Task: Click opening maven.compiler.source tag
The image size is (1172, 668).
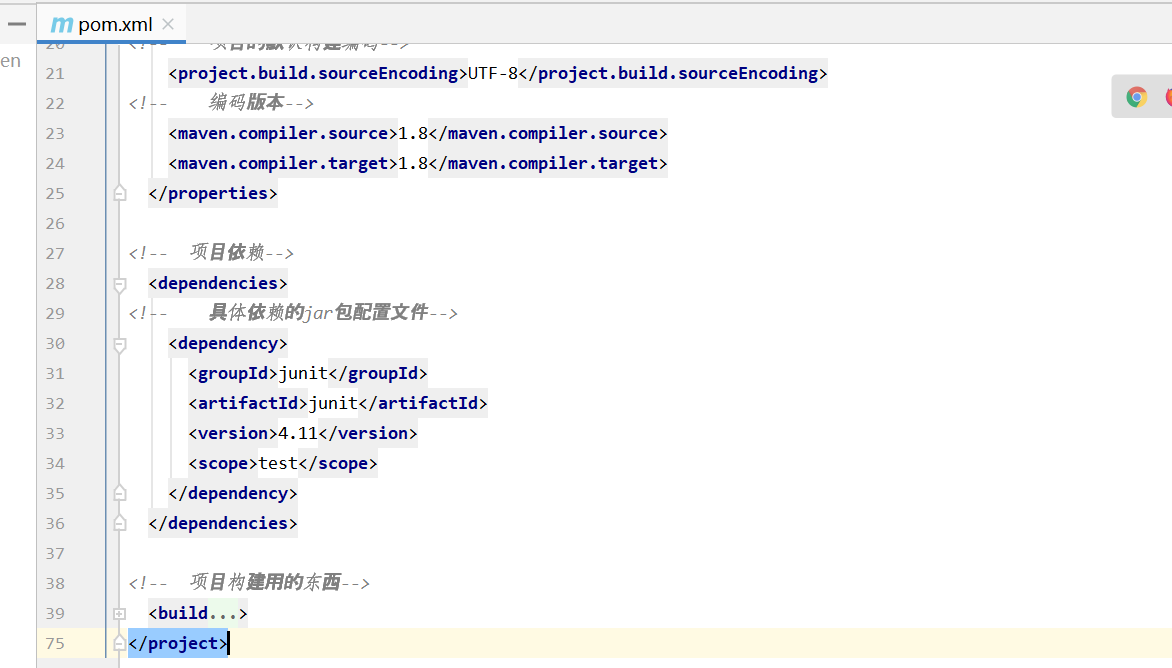Action: coord(283,133)
